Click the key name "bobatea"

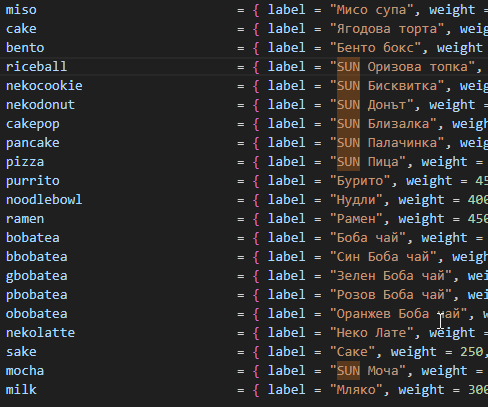(x=33, y=238)
